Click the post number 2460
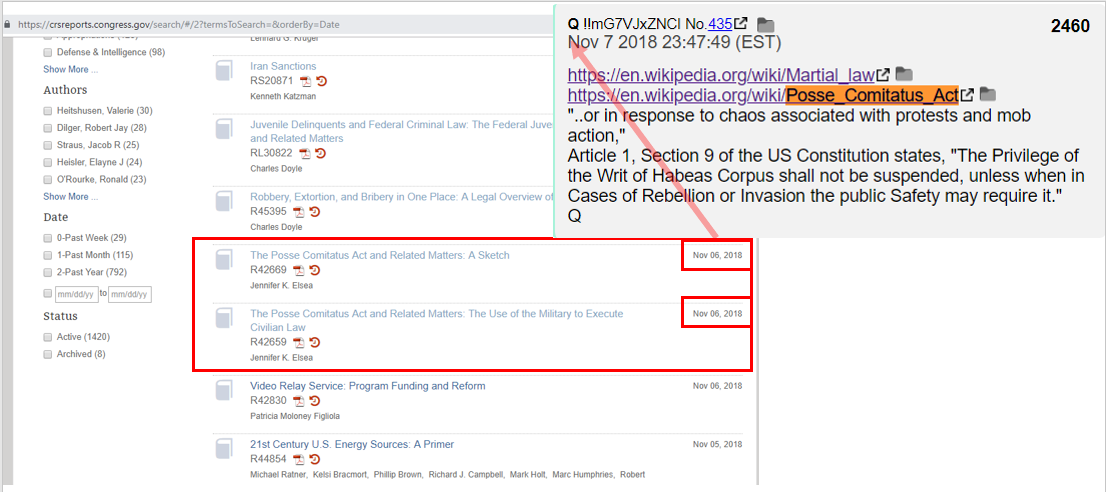The width and height of the screenshot is (1106, 492). point(1070,27)
